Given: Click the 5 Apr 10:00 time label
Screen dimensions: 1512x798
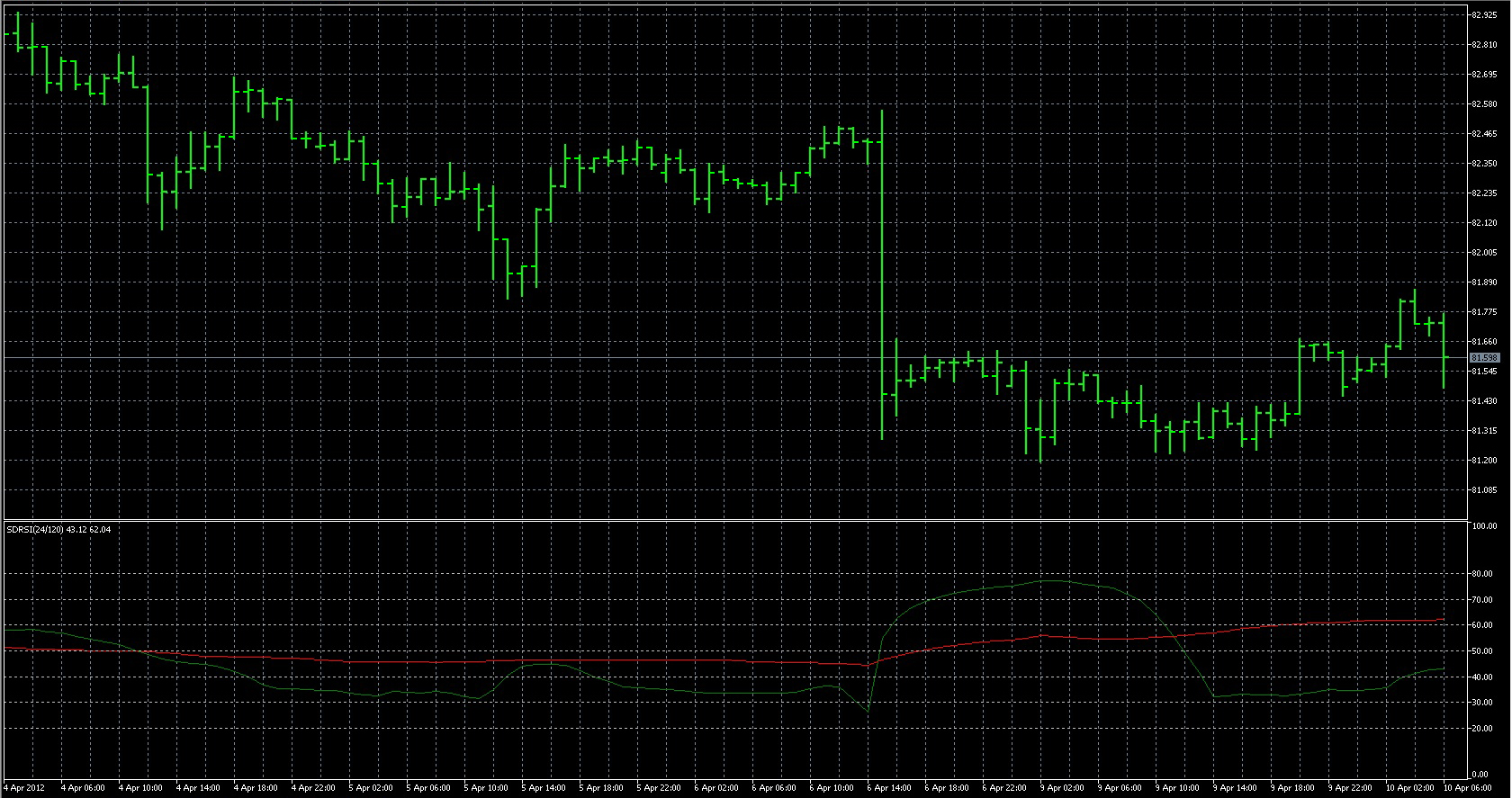Looking at the screenshot, I should (486, 788).
